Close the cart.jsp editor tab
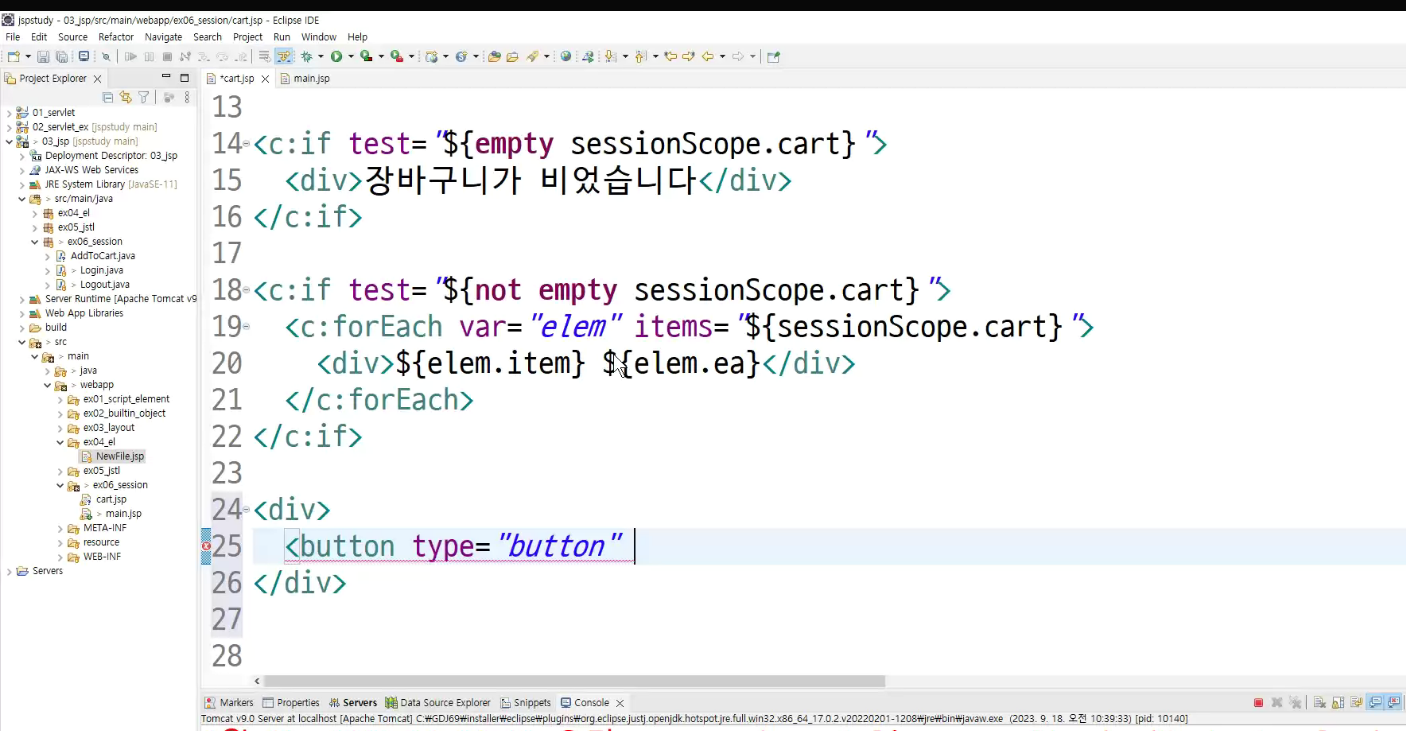The width and height of the screenshot is (1406, 731). point(265,79)
